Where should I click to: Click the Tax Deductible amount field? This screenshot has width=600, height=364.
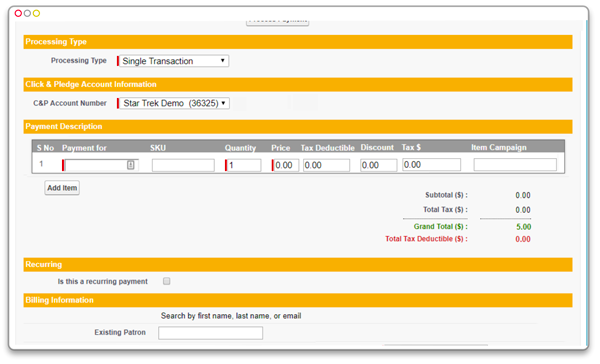tap(326, 165)
